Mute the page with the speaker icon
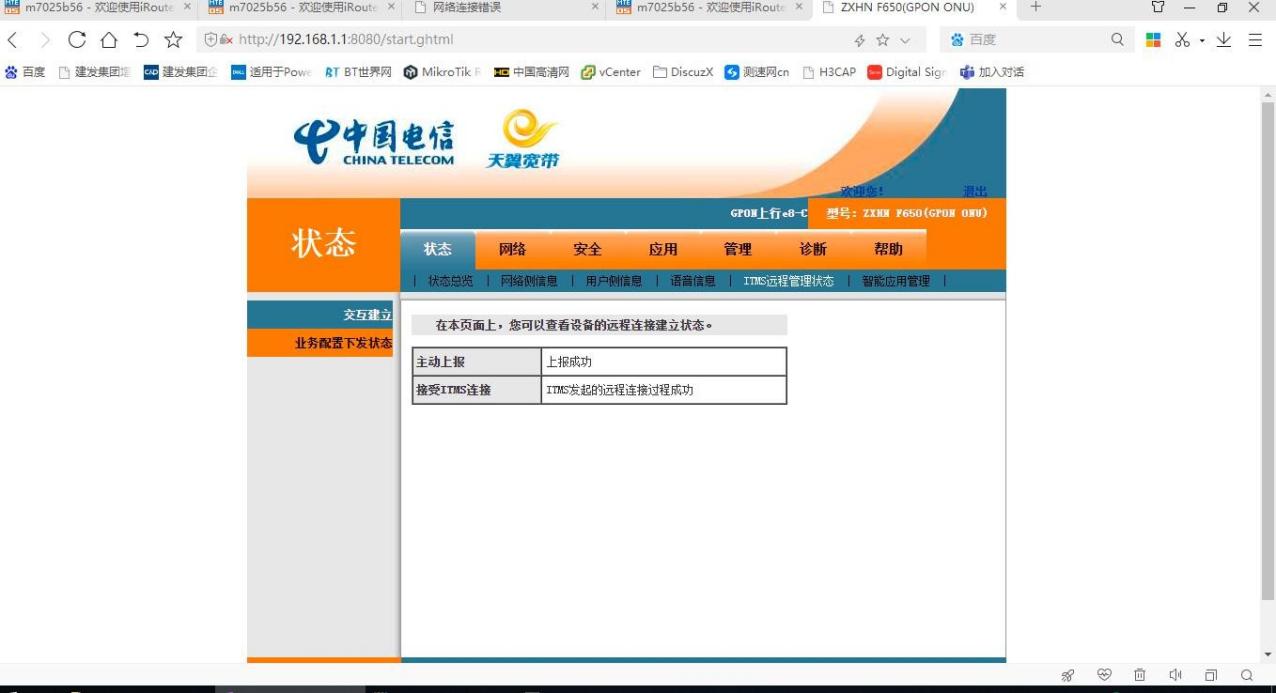The height and width of the screenshot is (693, 1276). click(x=1175, y=676)
